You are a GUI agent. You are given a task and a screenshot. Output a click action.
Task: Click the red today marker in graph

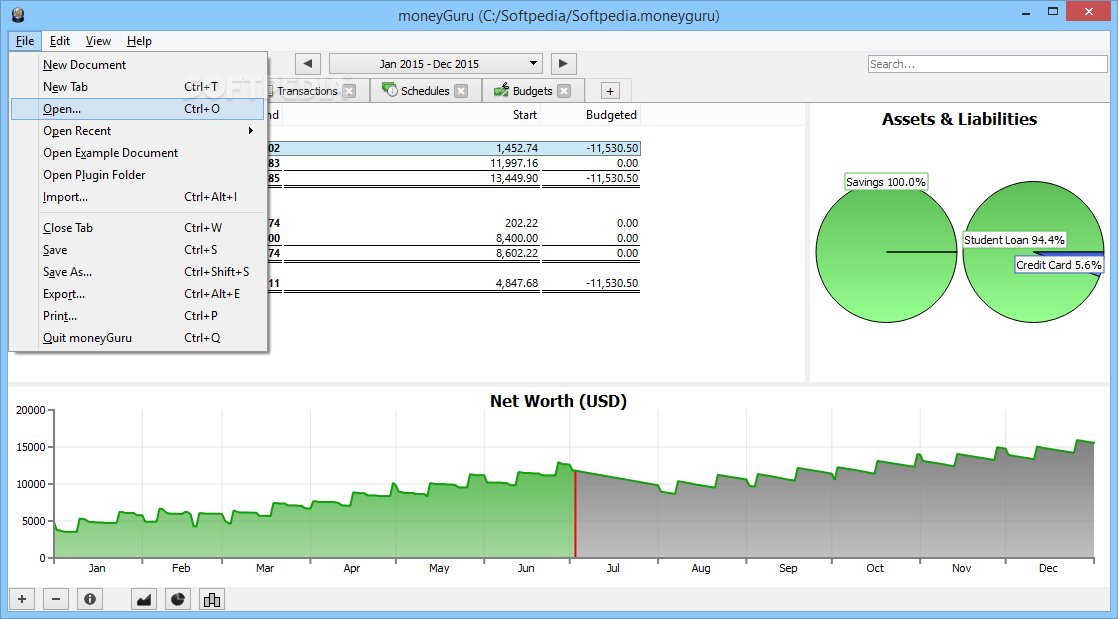coord(575,514)
